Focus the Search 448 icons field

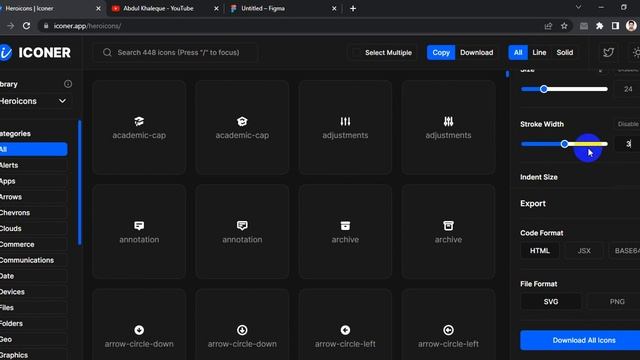click(x=176, y=52)
